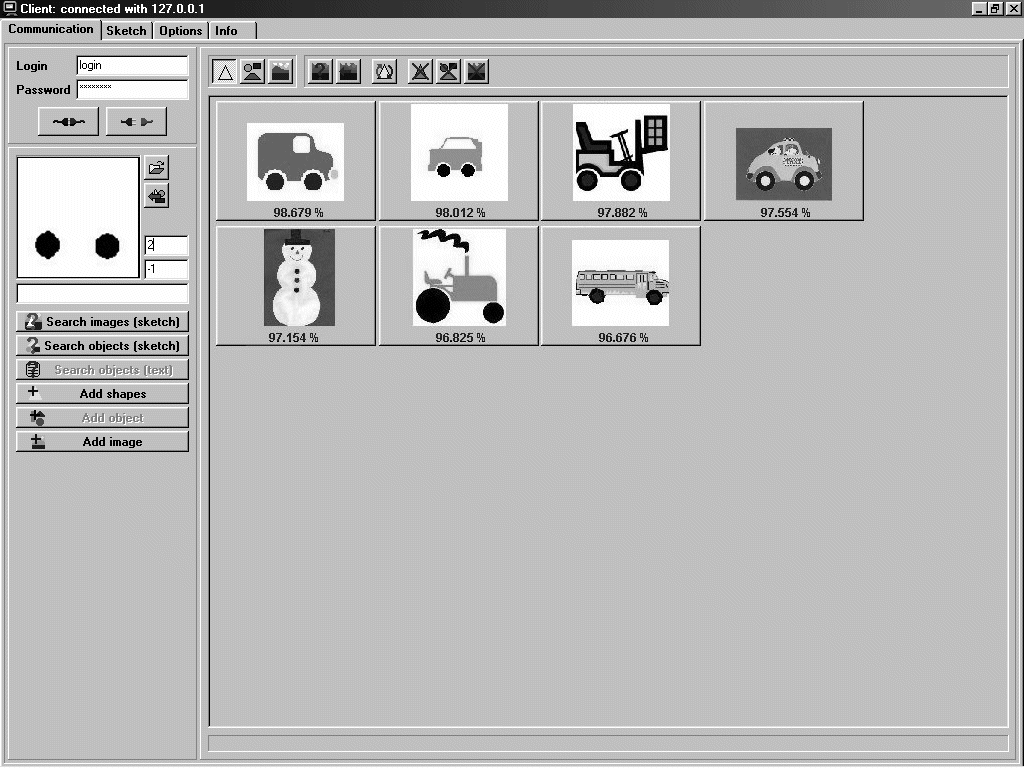Click the crossed-out image delete icon
The height and width of the screenshot is (768, 1024).
click(x=477, y=72)
